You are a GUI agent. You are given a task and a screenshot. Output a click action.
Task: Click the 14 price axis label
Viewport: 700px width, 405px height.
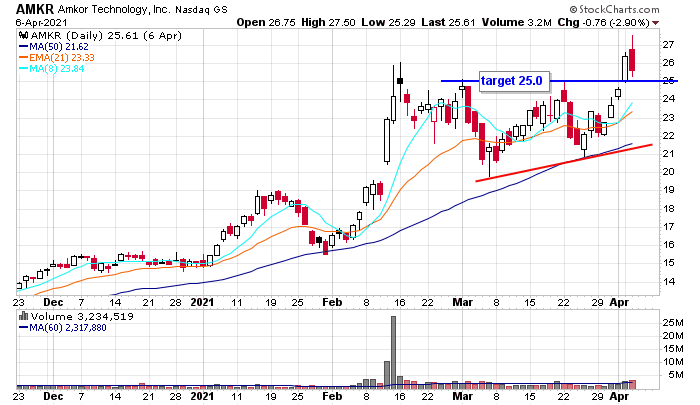coord(668,281)
